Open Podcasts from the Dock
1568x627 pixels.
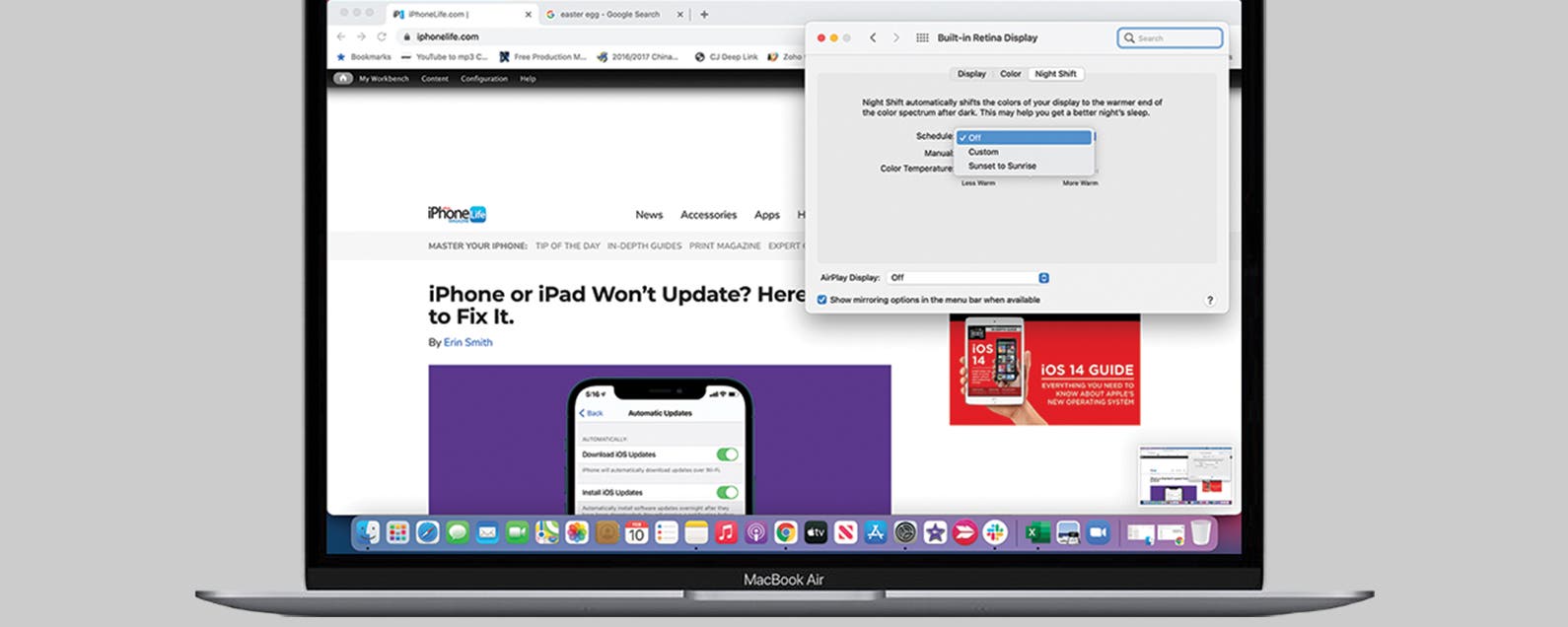coord(755,533)
